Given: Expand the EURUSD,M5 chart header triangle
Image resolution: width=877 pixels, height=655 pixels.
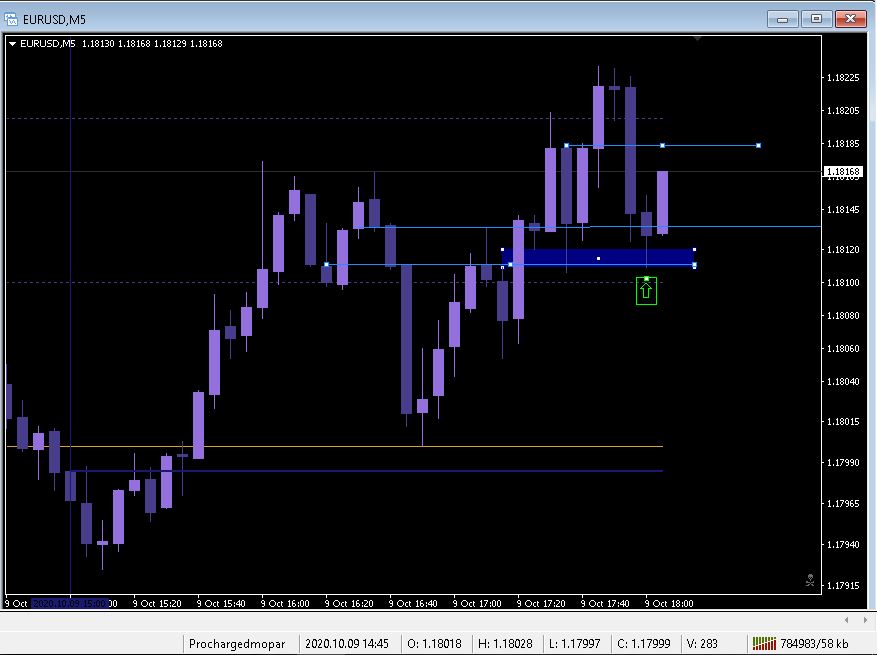Looking at the screenshot, I should (12, 44).
